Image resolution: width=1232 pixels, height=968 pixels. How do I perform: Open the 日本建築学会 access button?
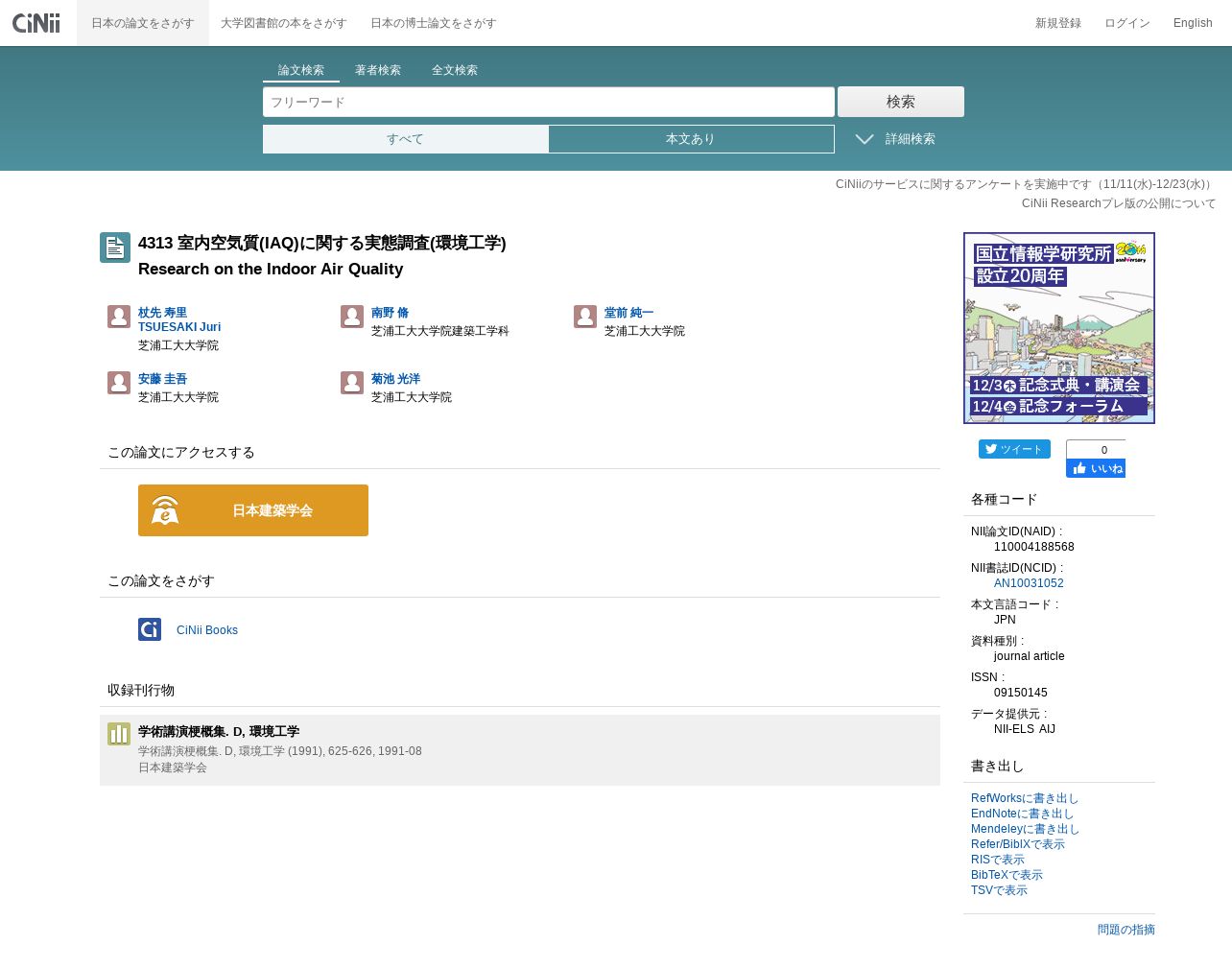[x=253, y=510]
